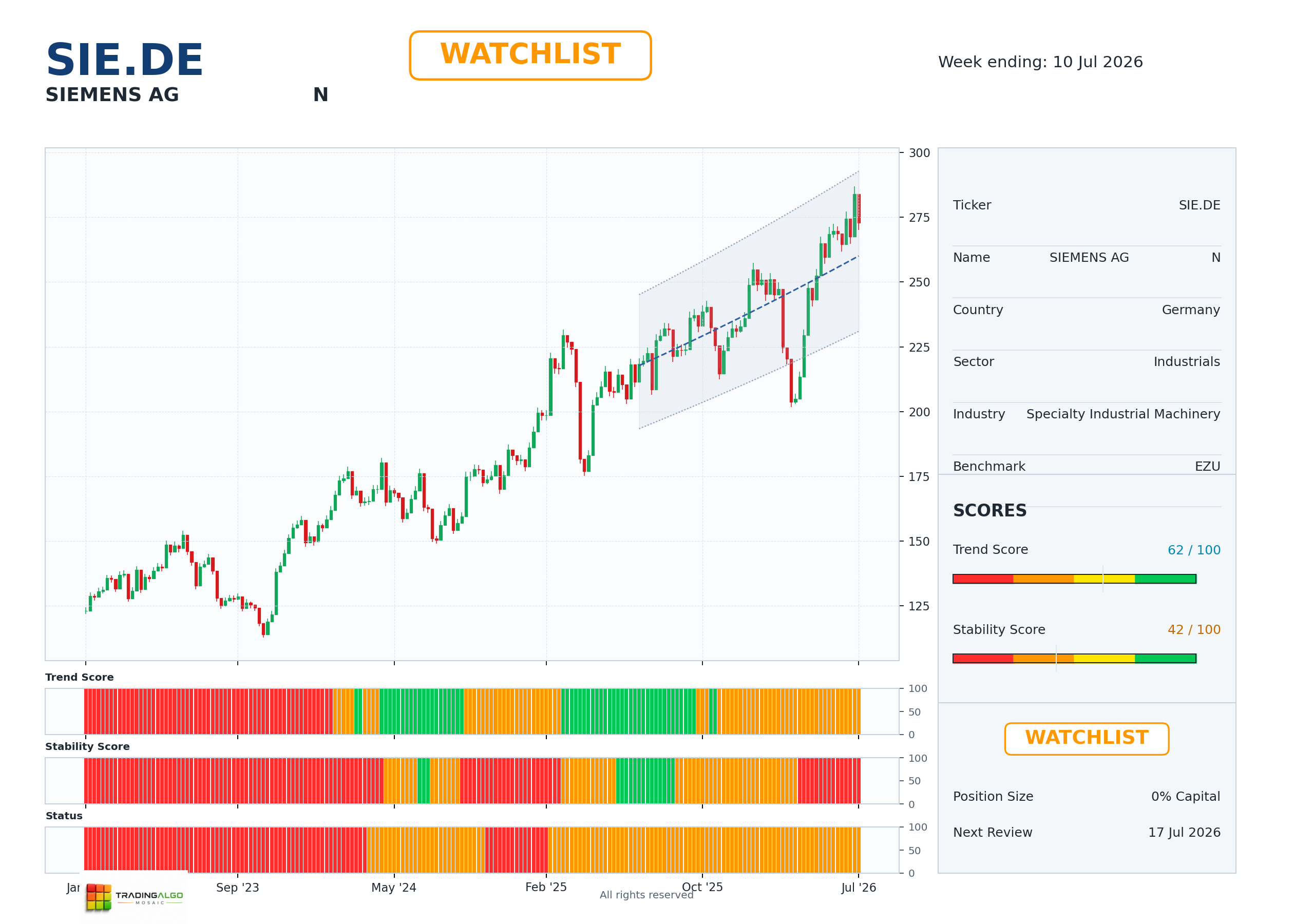The width and height of the screenshot is (1294, 924).
Task: Click the '62 / 100' trend score value
Action: [1194, 550]
